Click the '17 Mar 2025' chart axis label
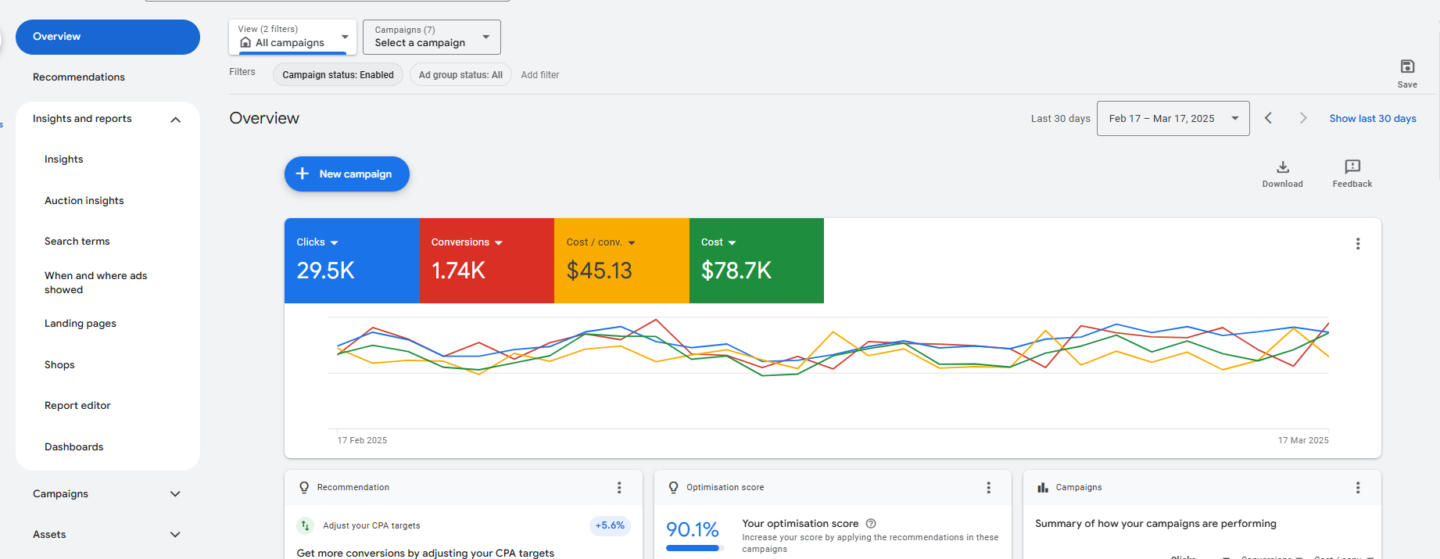Image resolution: width=1440 pixels, height=559 pixels. pos(1303,441)
